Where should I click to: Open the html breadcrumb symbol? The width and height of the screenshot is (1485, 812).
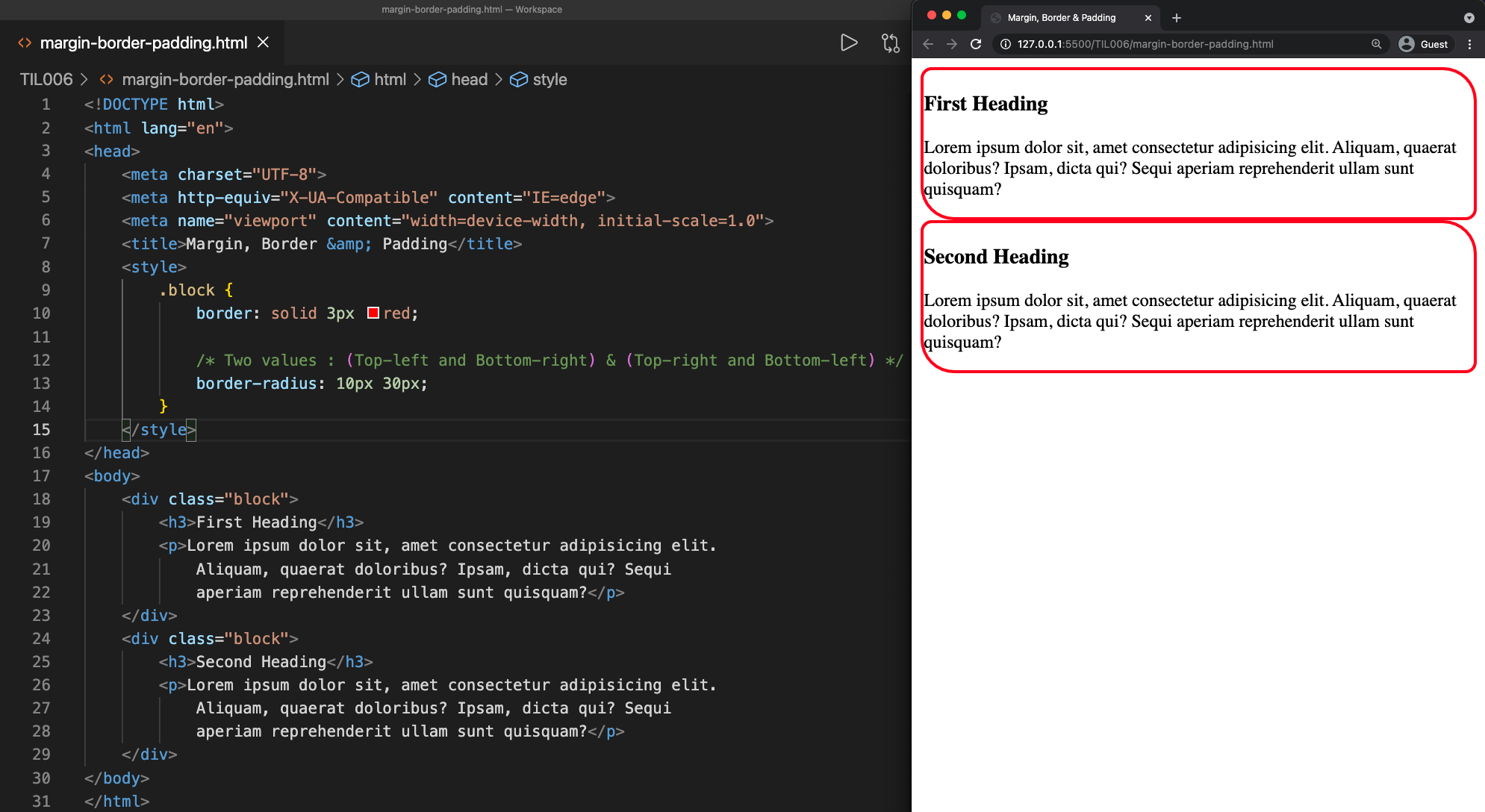[389, 80]
